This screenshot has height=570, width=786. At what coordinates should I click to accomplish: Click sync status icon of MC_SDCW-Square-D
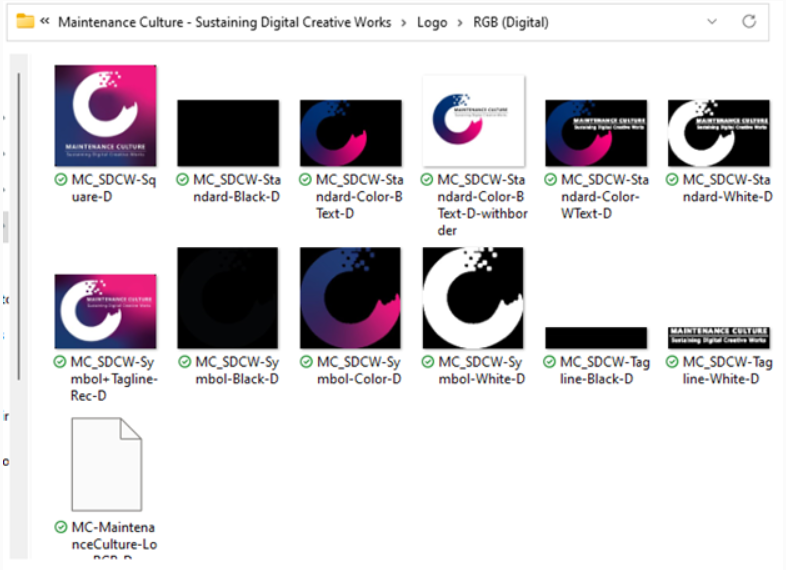[61, 179]
